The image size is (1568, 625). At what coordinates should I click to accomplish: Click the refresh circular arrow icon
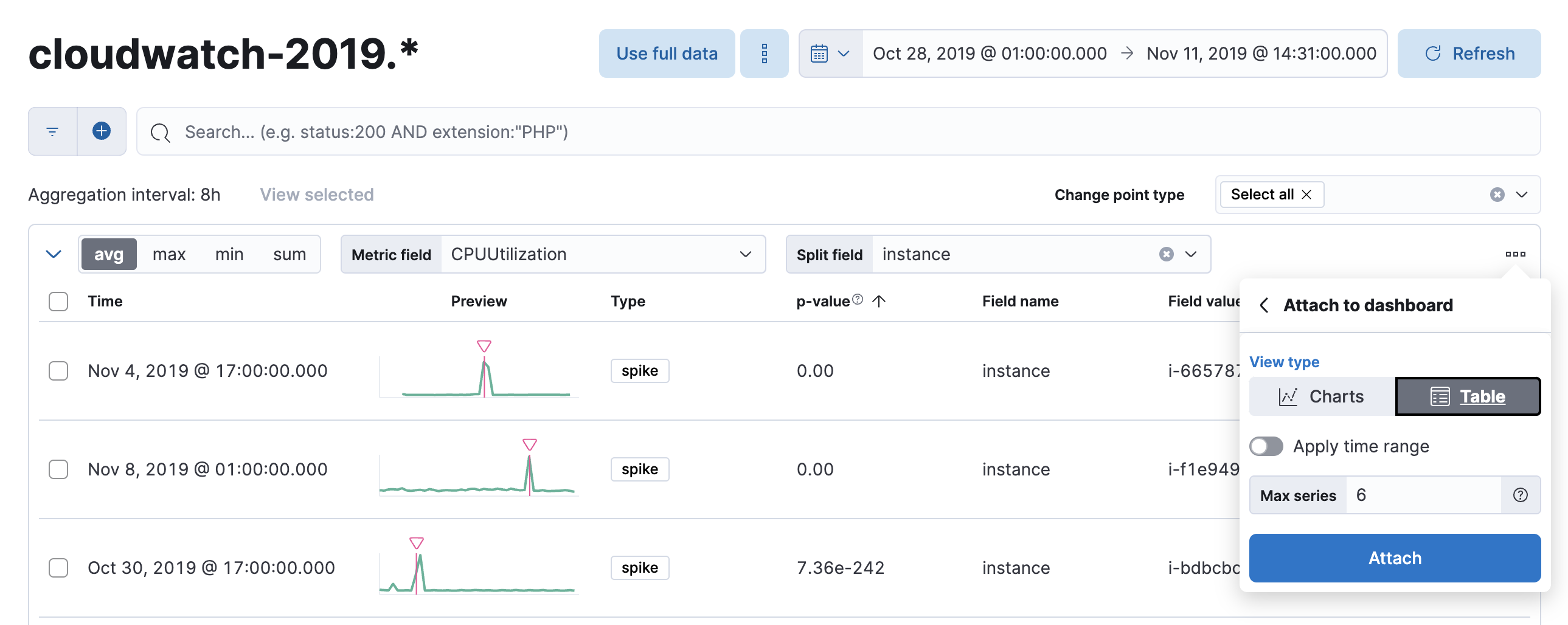[x=1432, y=54]
